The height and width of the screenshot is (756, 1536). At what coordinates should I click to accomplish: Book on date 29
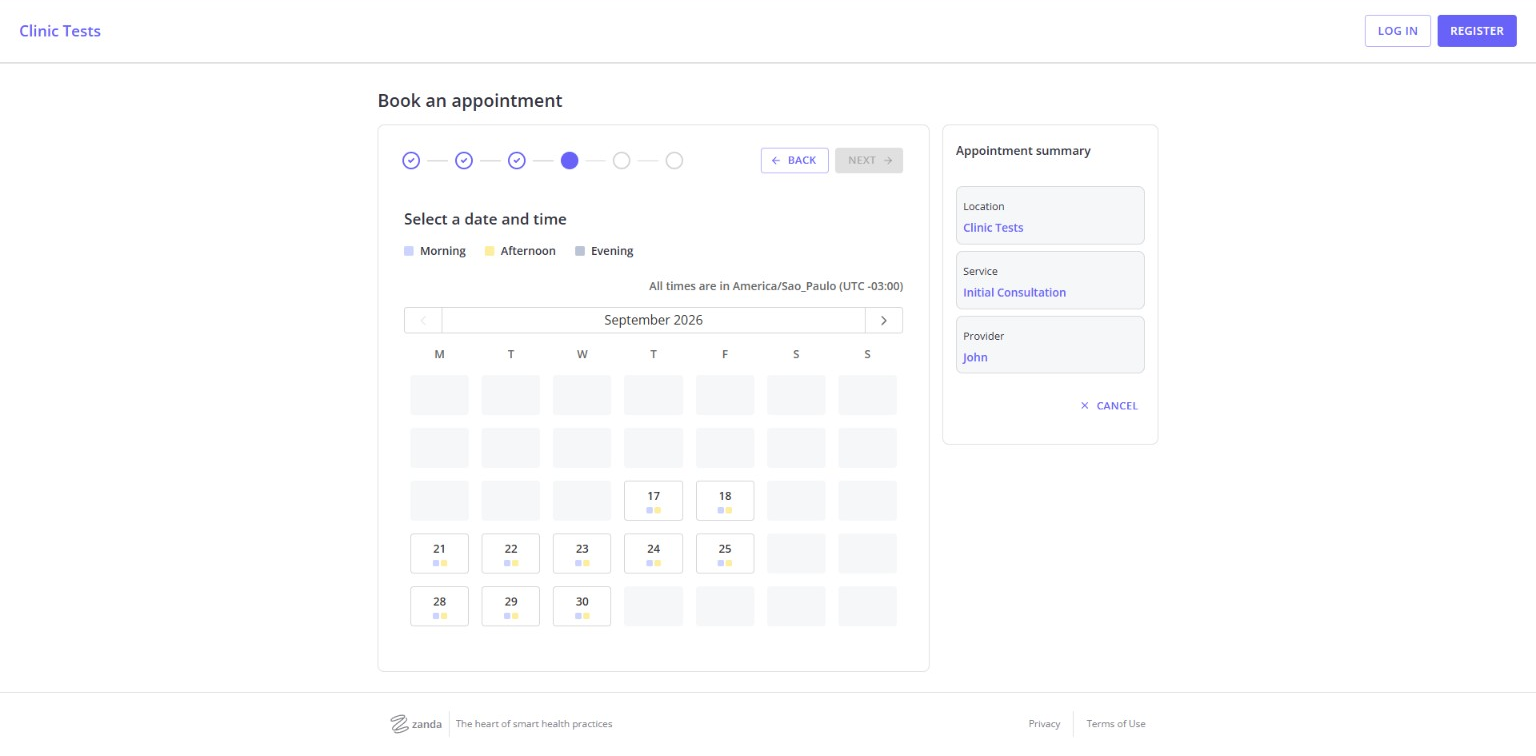click(x=511, y=607)
